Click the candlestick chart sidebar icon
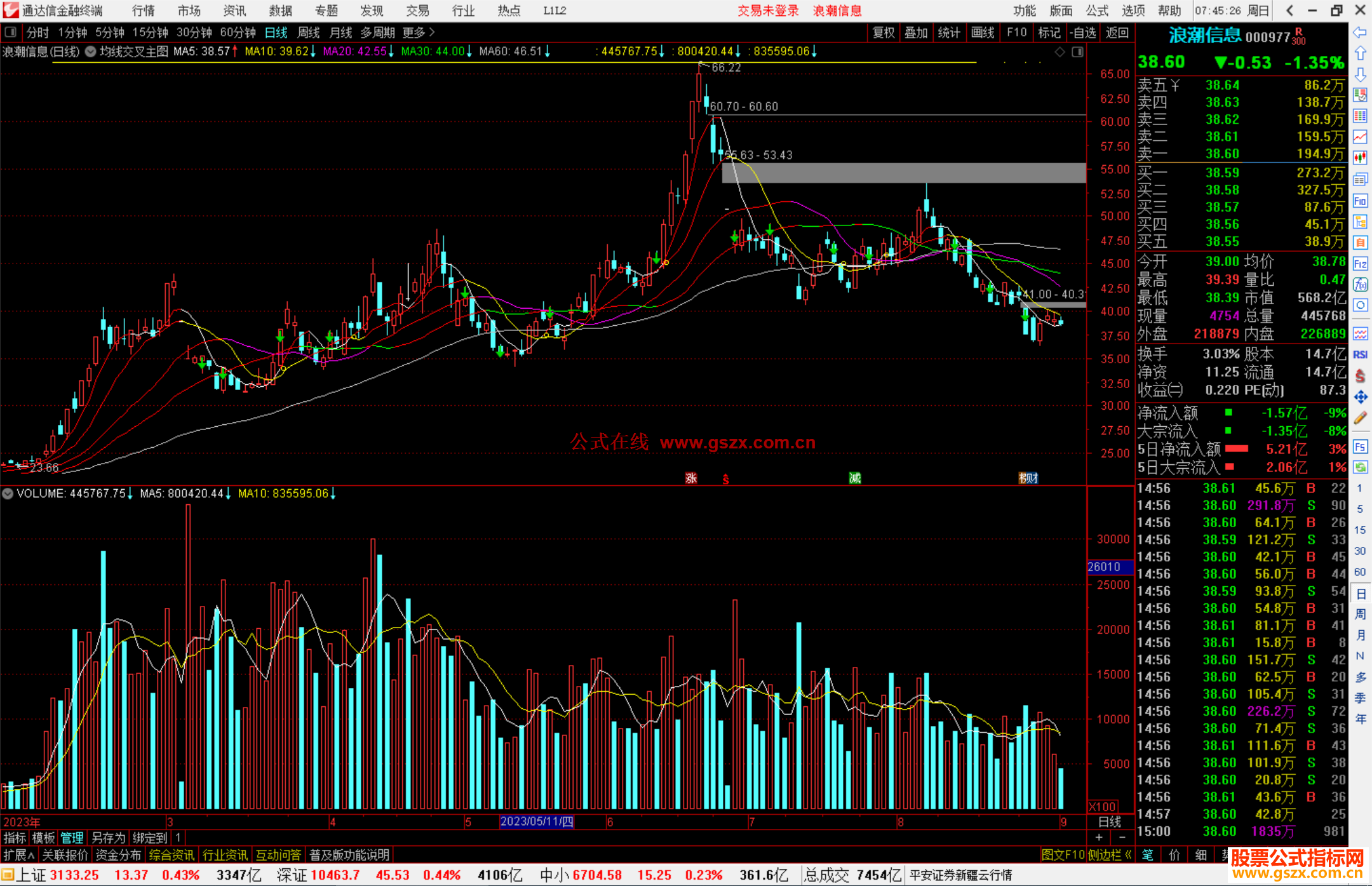1372x886 pixels. pos(1360,158)
